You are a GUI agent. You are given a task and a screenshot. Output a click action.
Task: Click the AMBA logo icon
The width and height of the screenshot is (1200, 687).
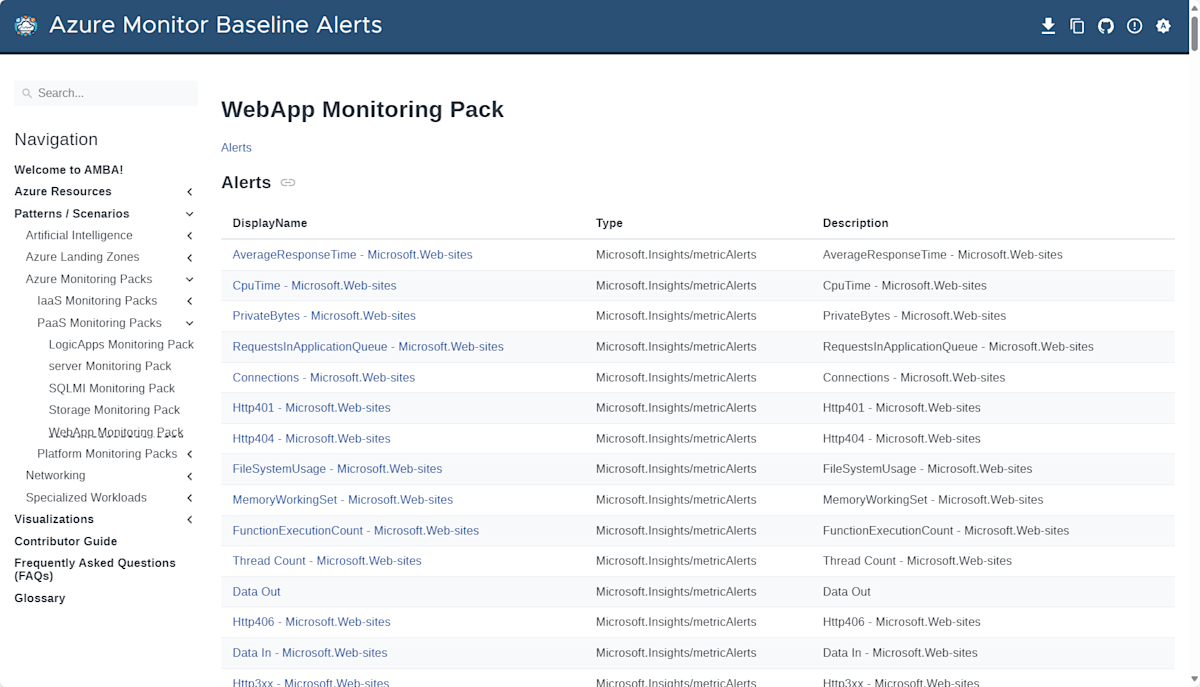(x=26, y=25)
